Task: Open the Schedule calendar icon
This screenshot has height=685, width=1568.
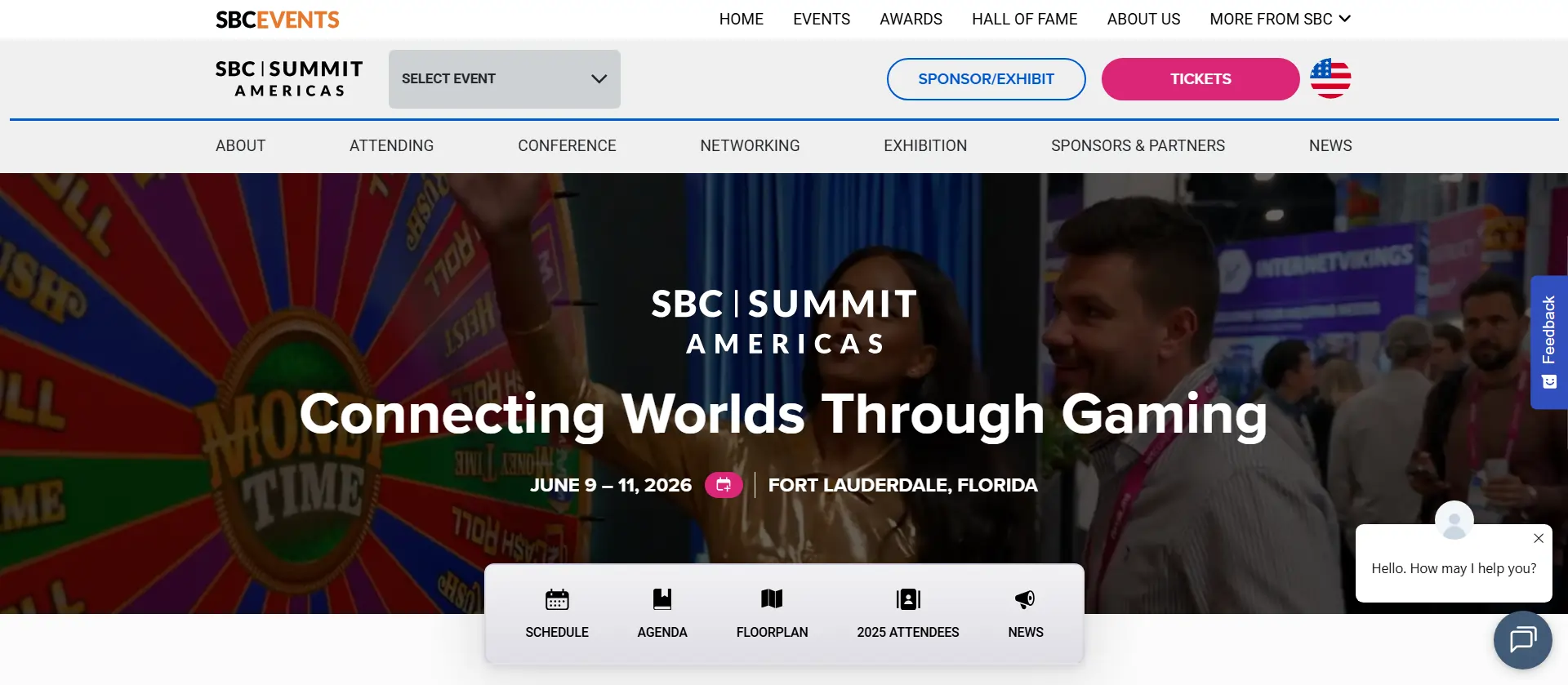Action: tap(557, 599)
